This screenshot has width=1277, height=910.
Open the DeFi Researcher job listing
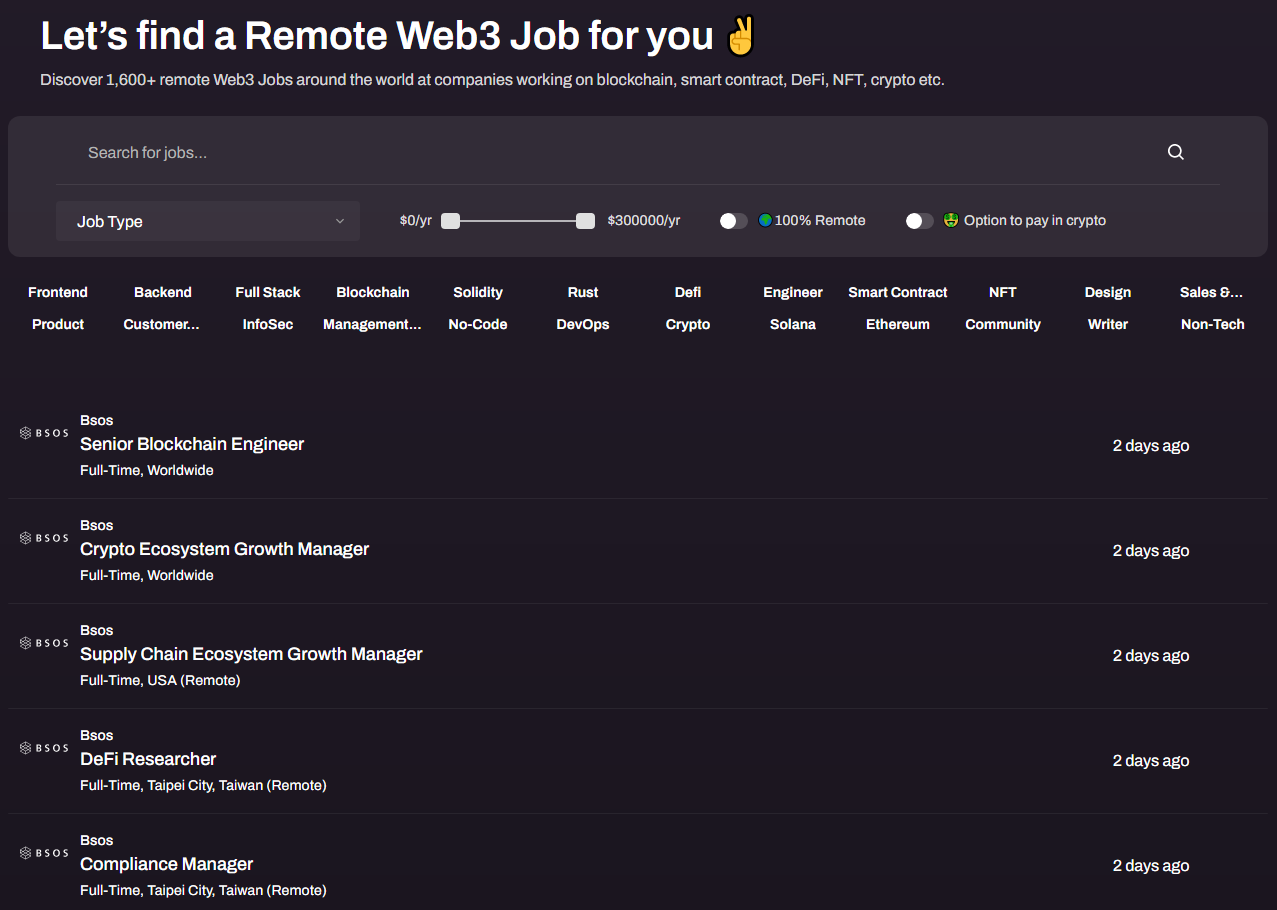pyautogui.click(x=148, y=759)
